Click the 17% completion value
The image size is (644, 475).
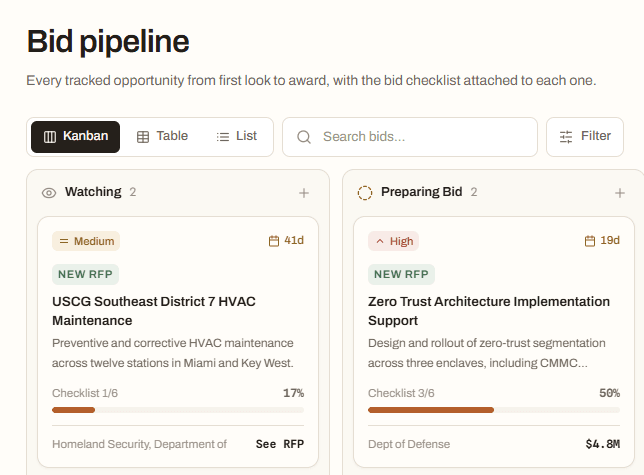[x=294, y=393]
